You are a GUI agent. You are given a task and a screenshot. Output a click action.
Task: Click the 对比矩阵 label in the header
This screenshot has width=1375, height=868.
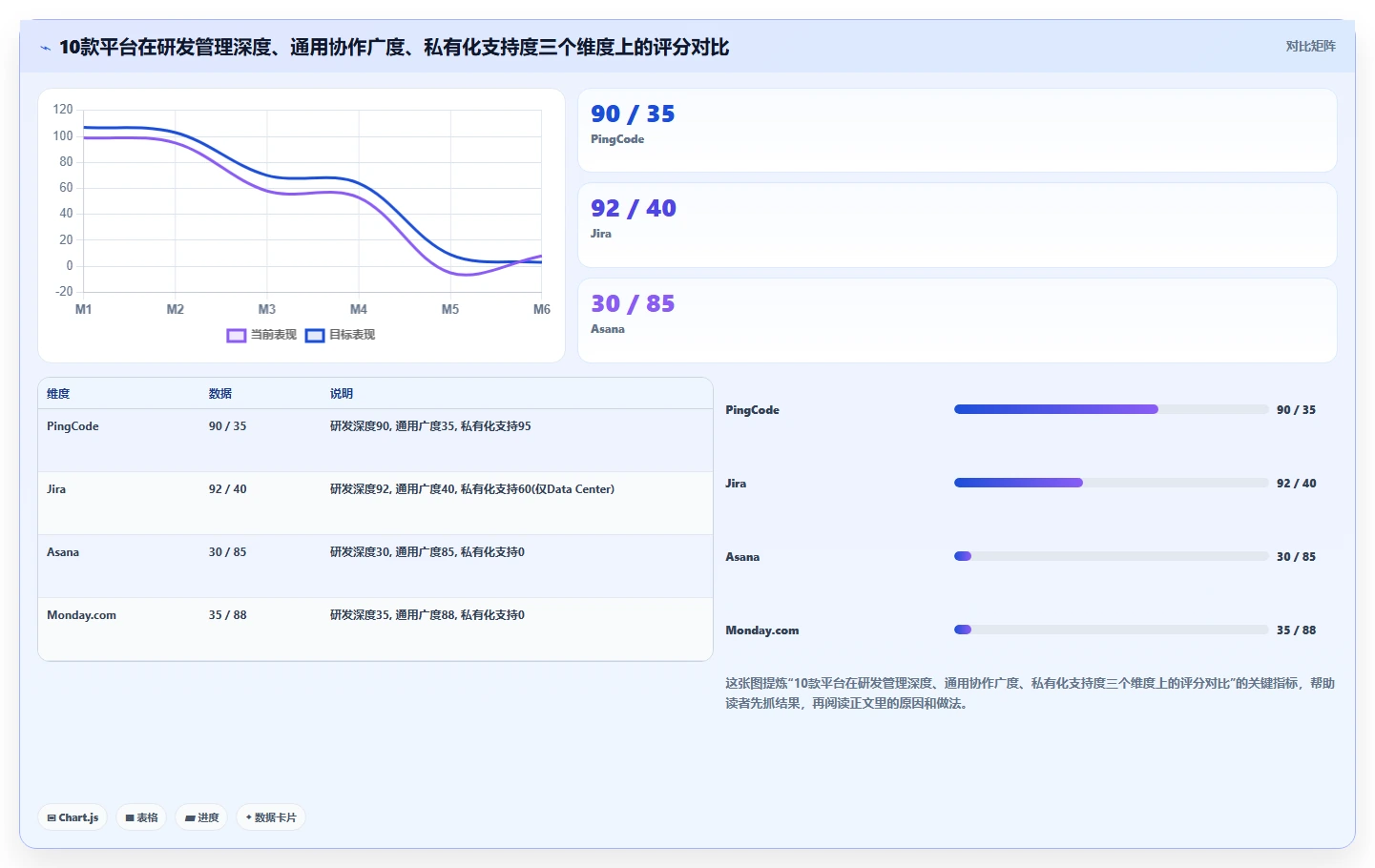pos(1310,46)
